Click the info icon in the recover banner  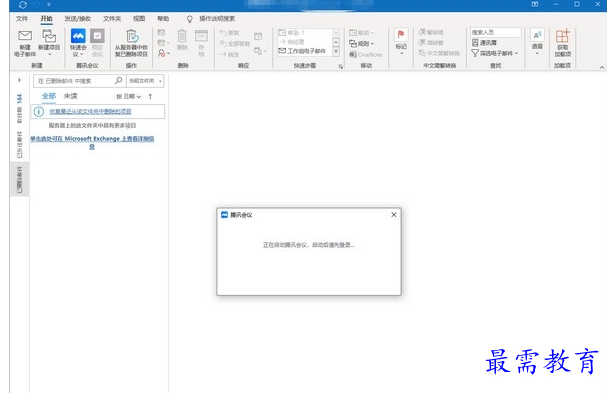(38, 112)
